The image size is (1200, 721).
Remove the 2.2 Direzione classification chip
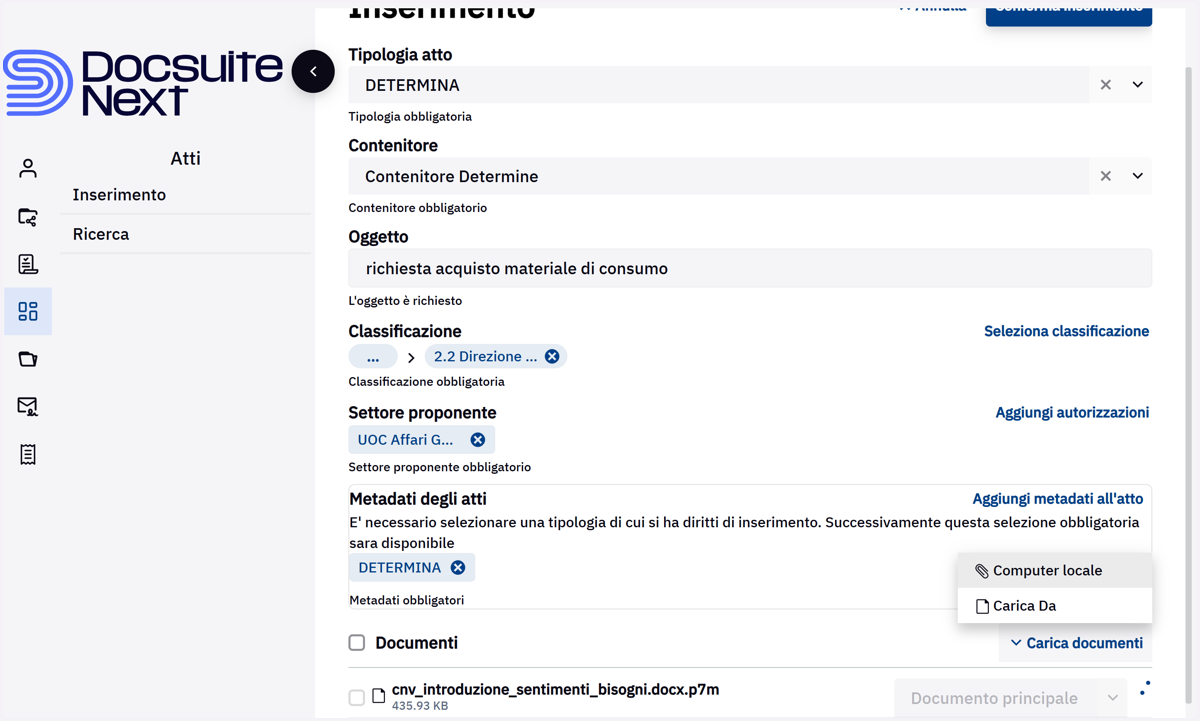(x=552, y=357)
